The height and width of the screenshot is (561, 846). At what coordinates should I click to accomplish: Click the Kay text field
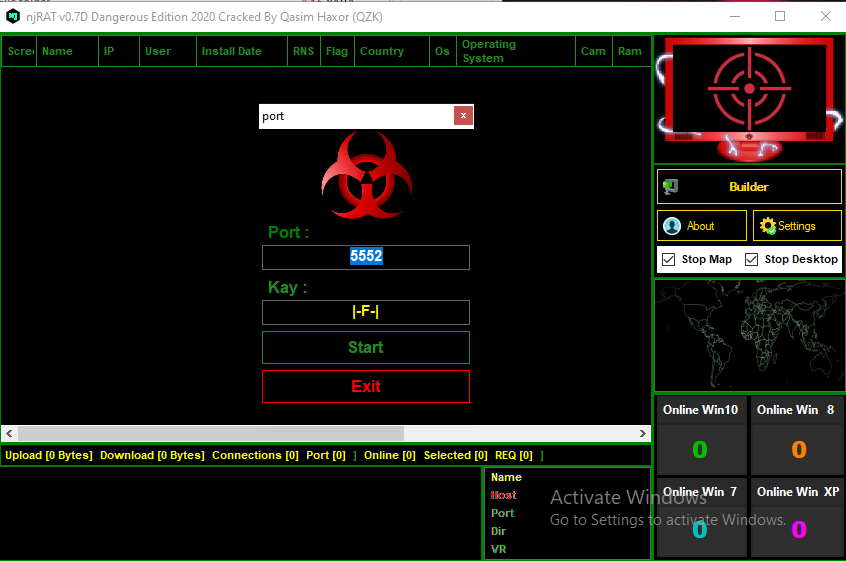(365, 313)
